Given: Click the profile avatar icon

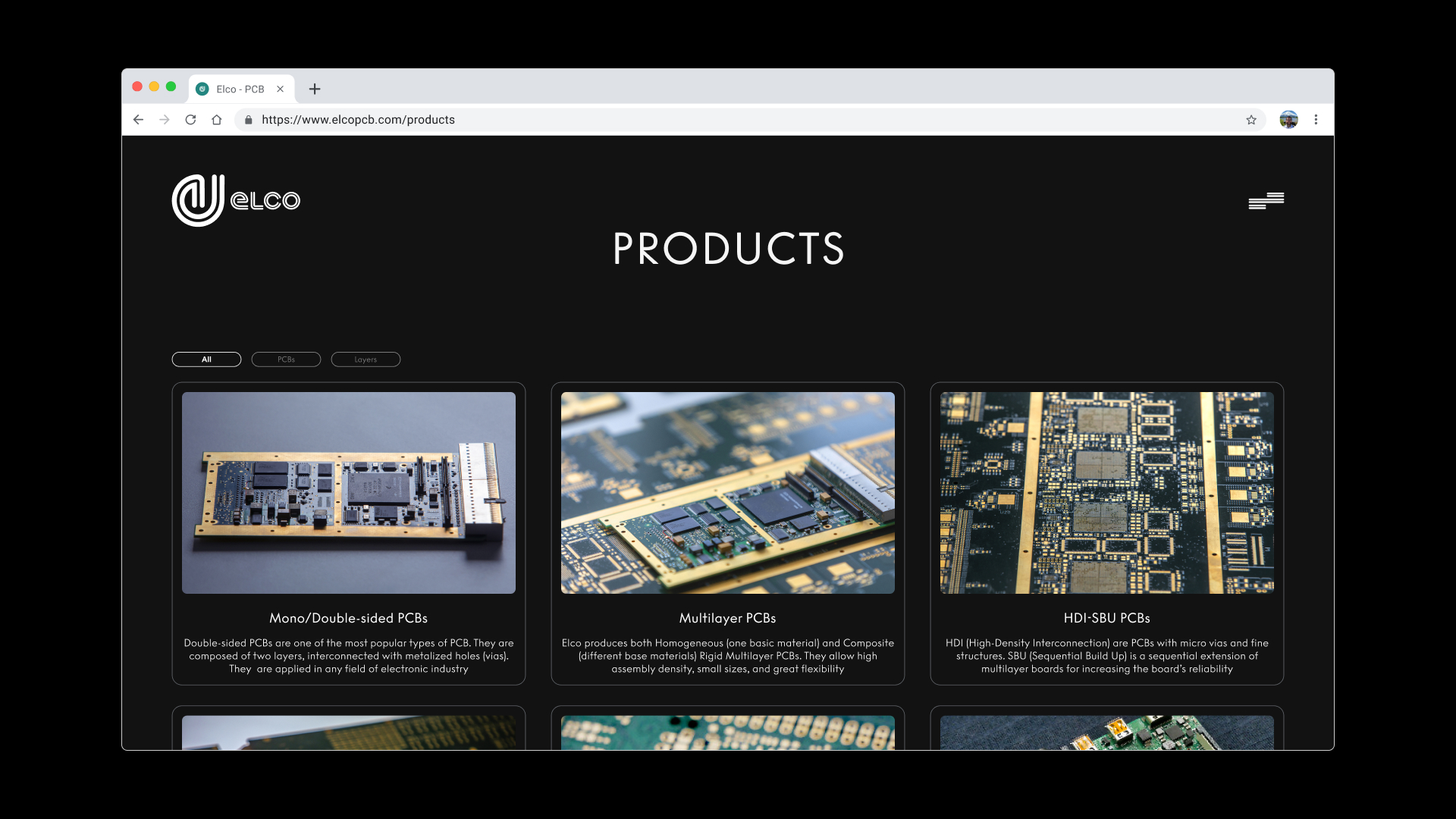Looking at the screenshot, I should pyautogui.click(x=1288, y=120).
